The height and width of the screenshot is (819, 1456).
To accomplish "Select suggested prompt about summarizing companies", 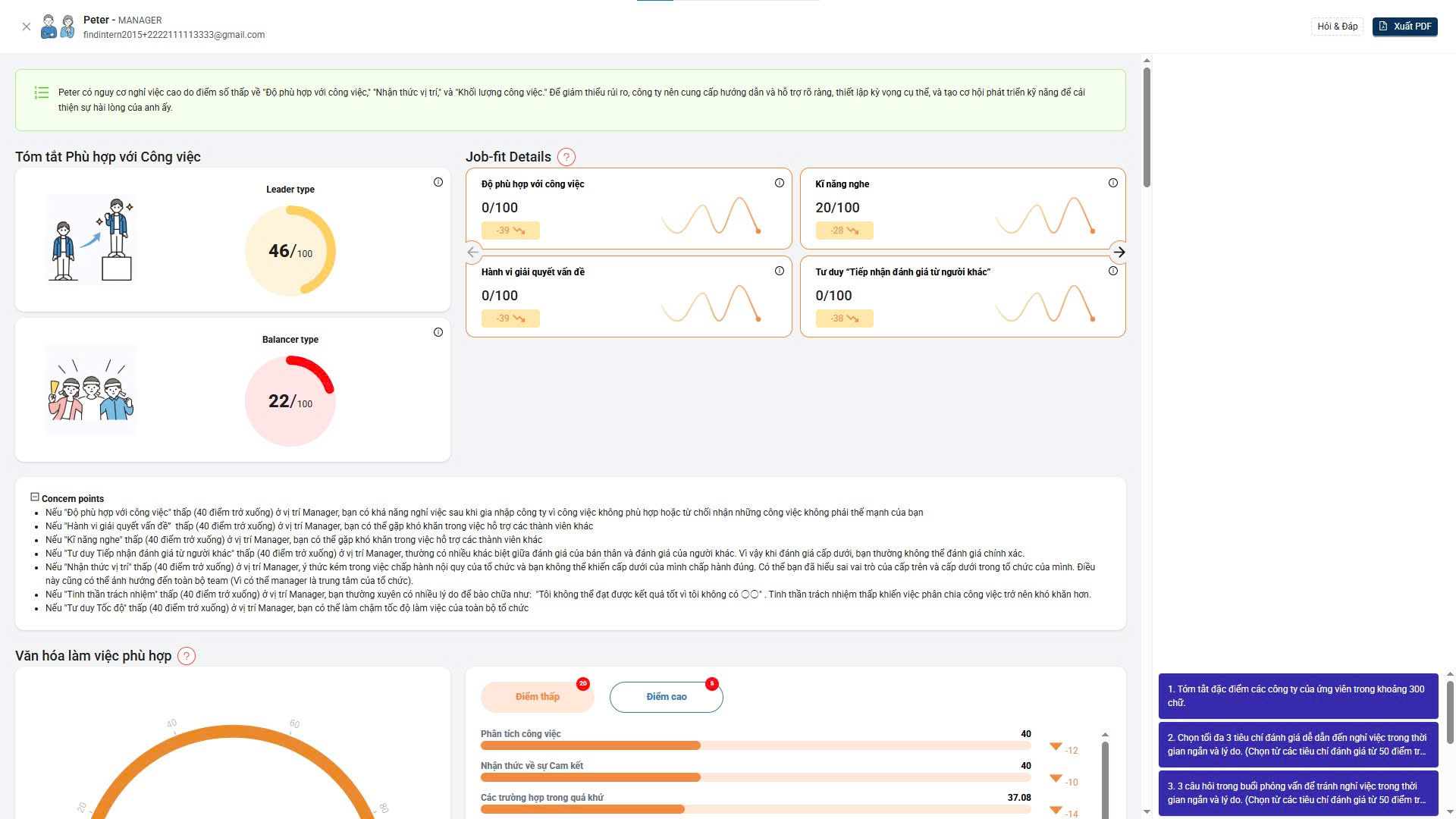I will [1298, 696].
